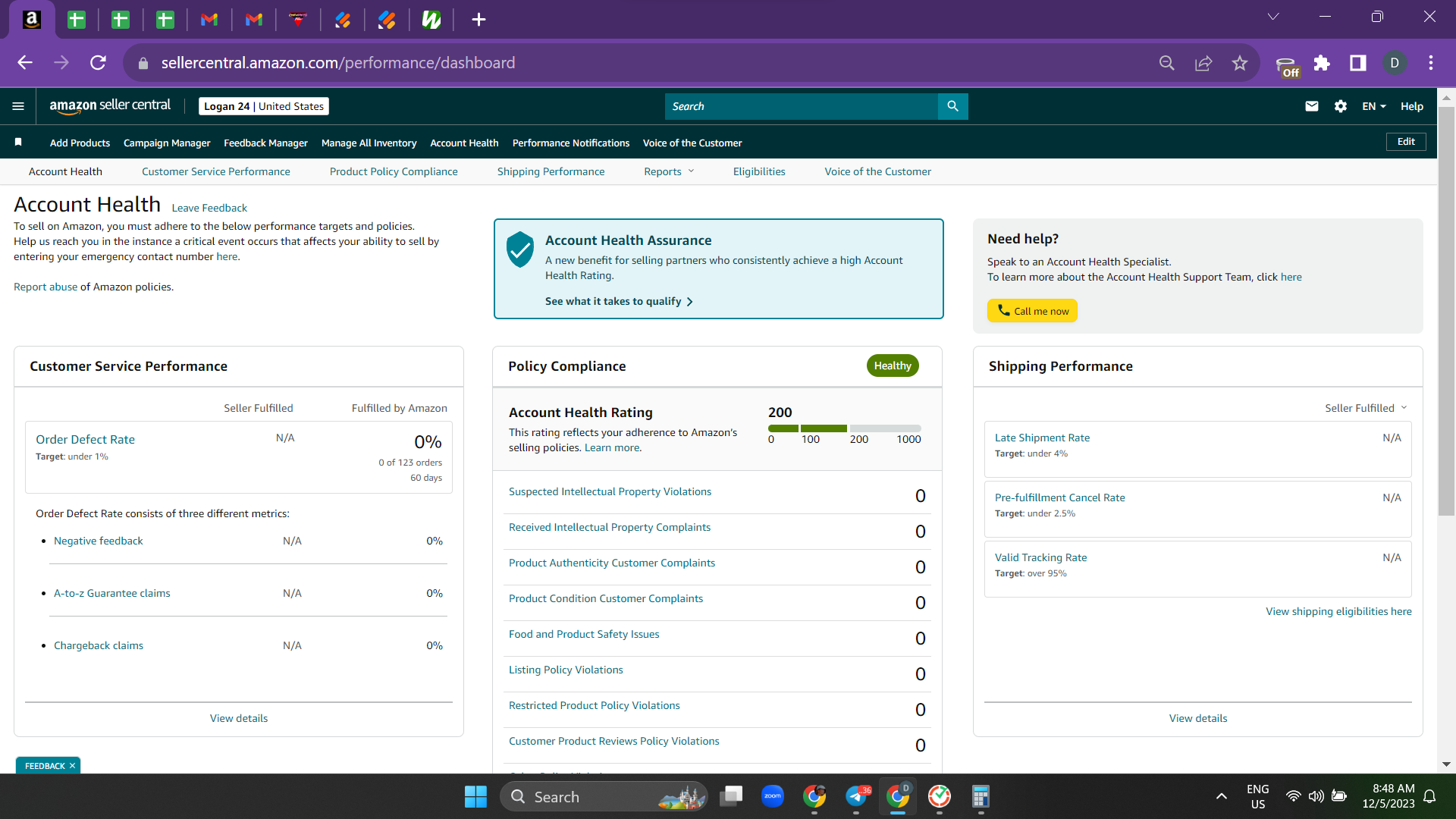Open Late Shipment Rate link

click(x=1042, y=438)
